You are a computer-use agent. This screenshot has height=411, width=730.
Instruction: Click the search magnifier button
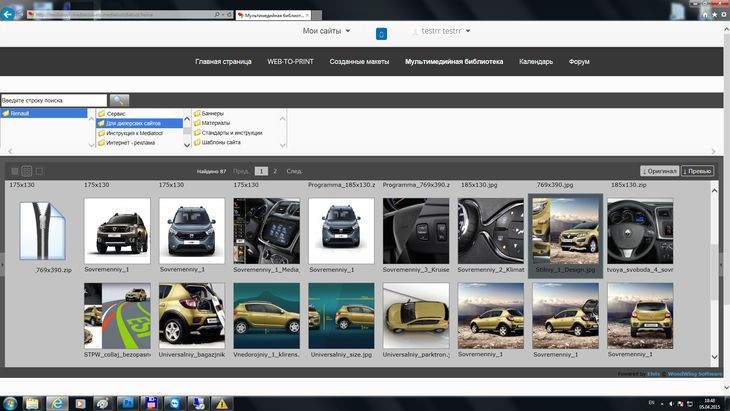119,100
